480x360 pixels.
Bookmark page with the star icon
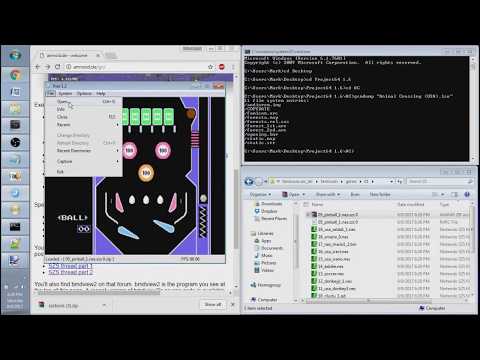tap(210, 67)
